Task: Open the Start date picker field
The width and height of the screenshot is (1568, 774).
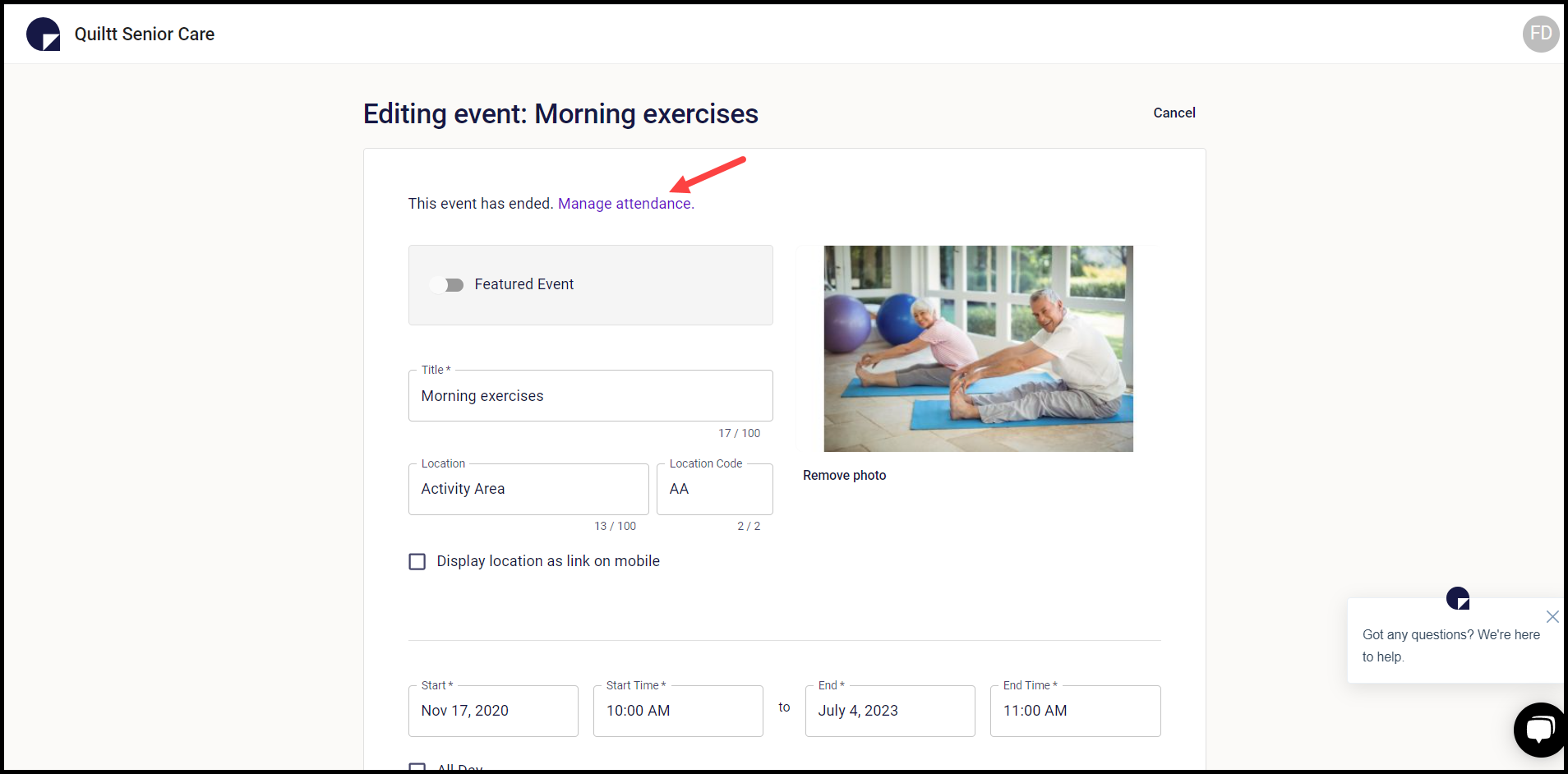Action: (493, 711)
